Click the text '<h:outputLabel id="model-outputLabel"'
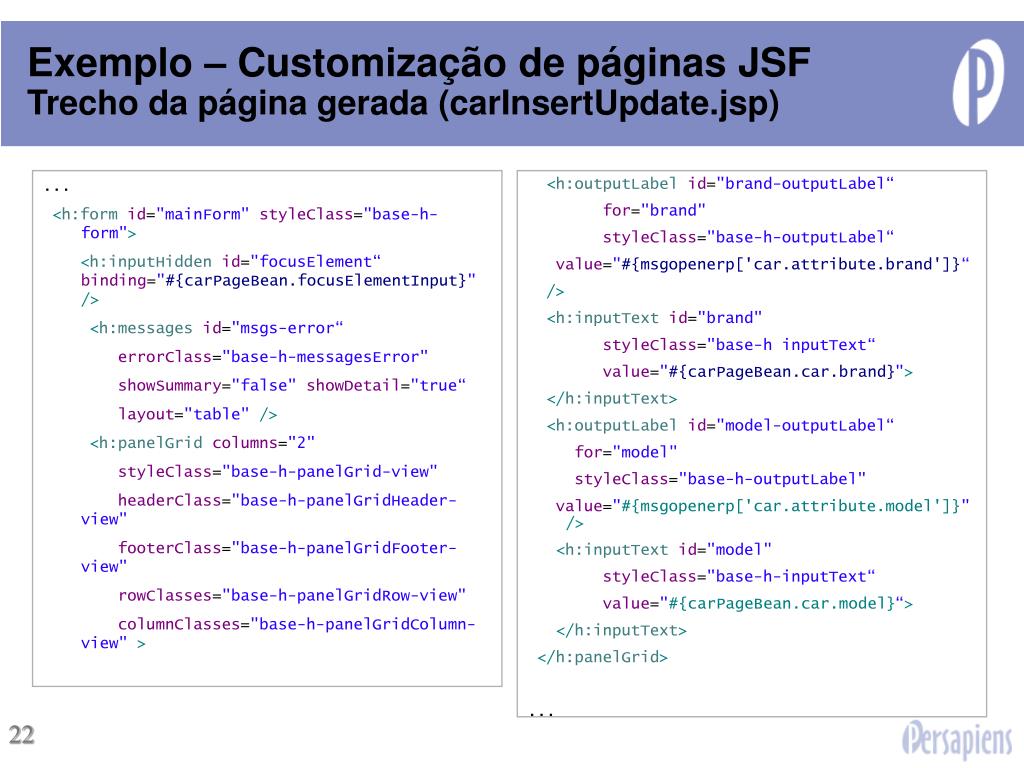The height and width of the screenshot is (768, 1024). click(720, 426)
